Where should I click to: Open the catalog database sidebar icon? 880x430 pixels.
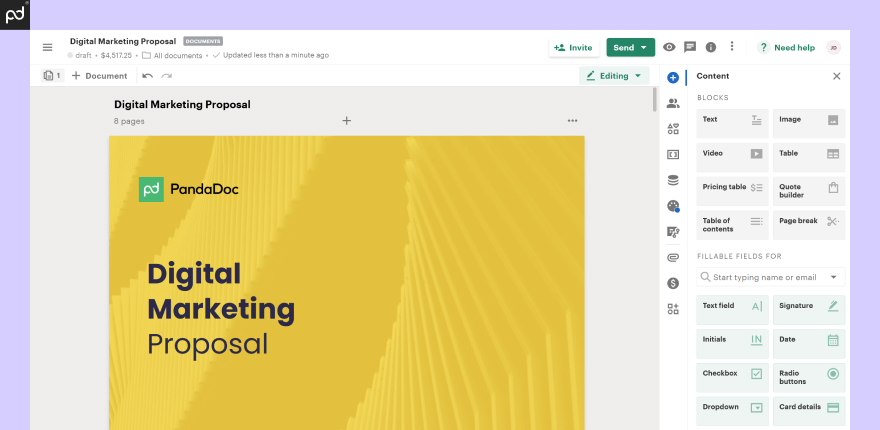coord(673,180)
